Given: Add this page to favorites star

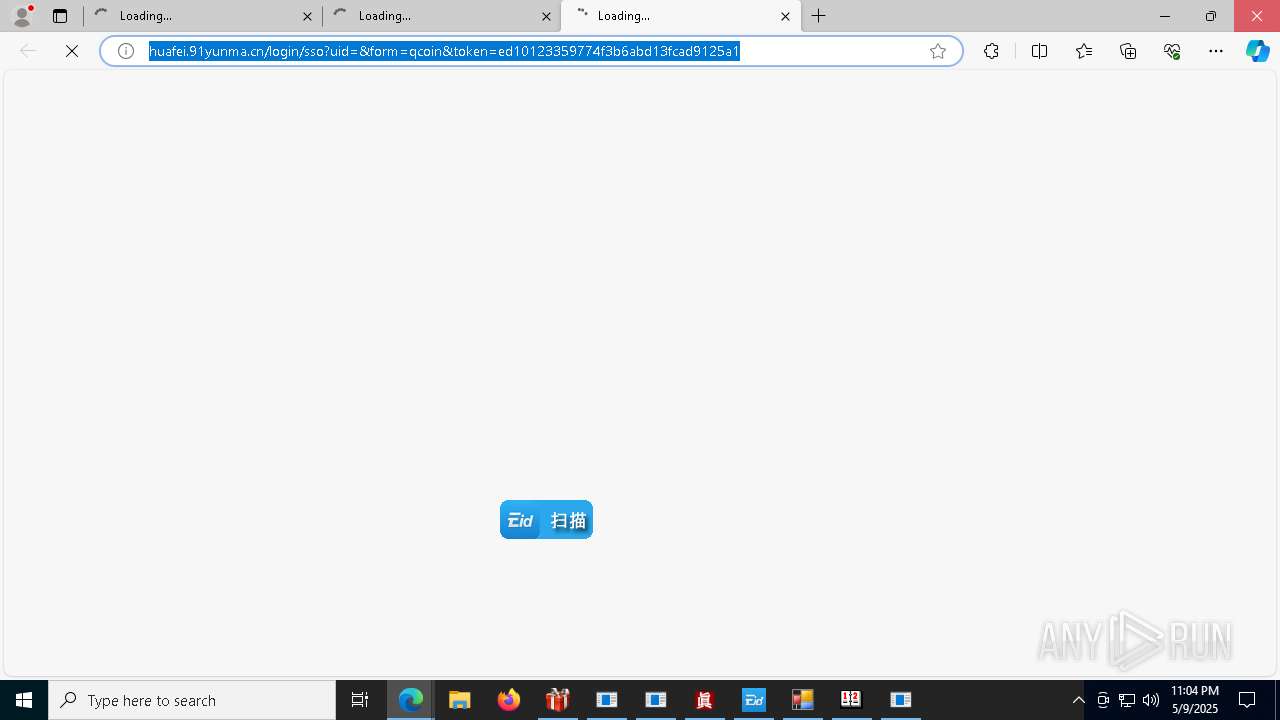Looking at the screenshot, I should point(938,51).
